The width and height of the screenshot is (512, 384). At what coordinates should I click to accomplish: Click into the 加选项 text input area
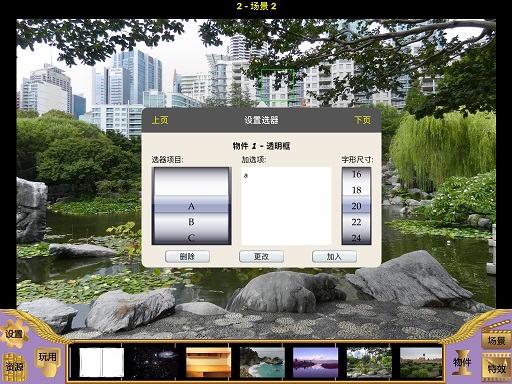pos(286,206)
